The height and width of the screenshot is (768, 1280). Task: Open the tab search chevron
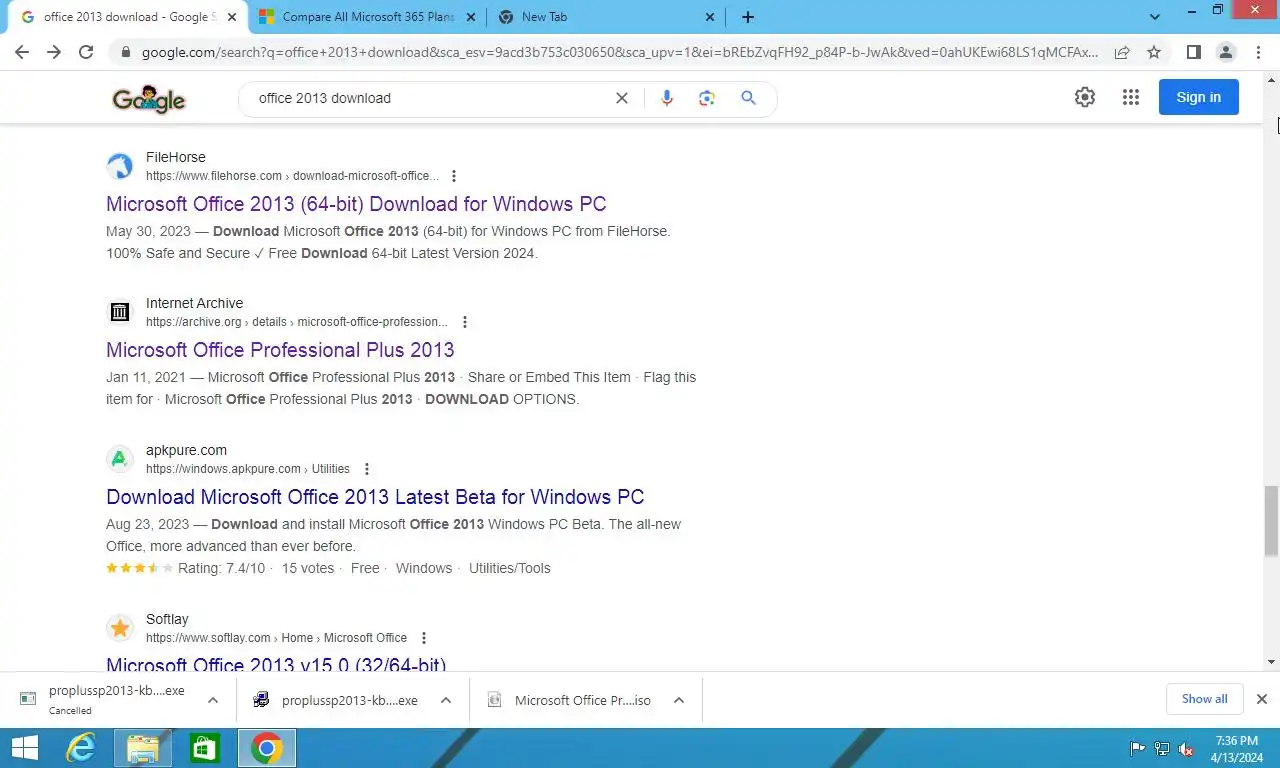tap(1155, 17)
